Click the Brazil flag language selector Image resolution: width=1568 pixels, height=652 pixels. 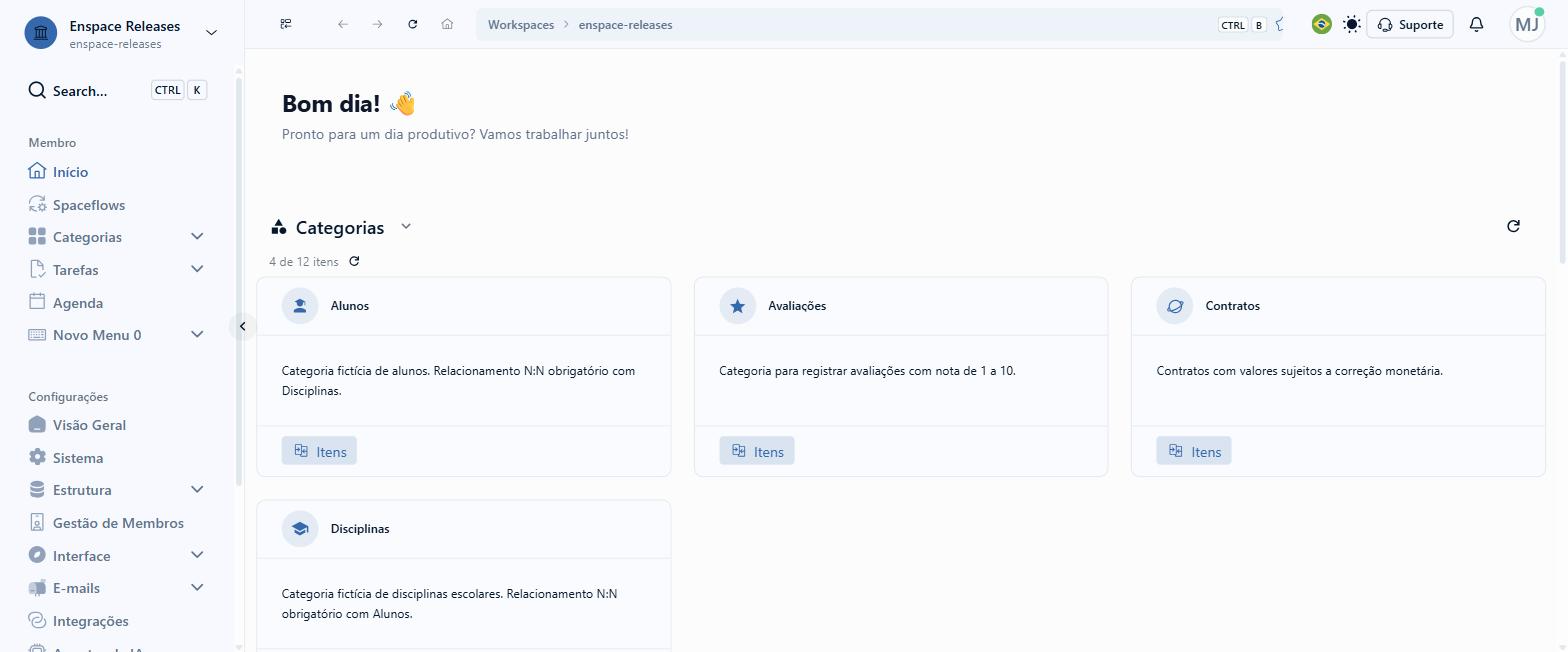(1321, 24)
